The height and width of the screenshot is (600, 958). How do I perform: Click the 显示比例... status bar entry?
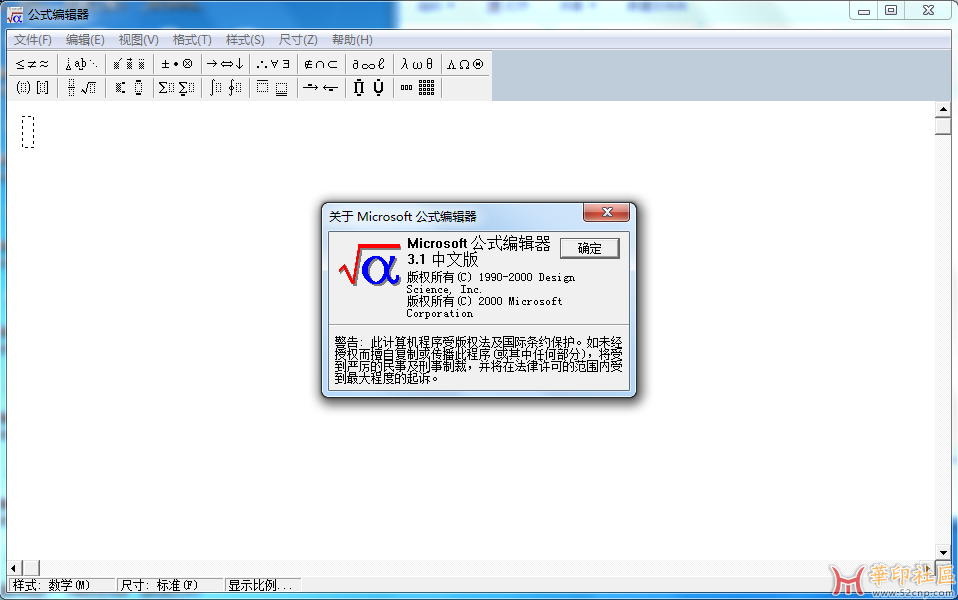pos(263,585)
